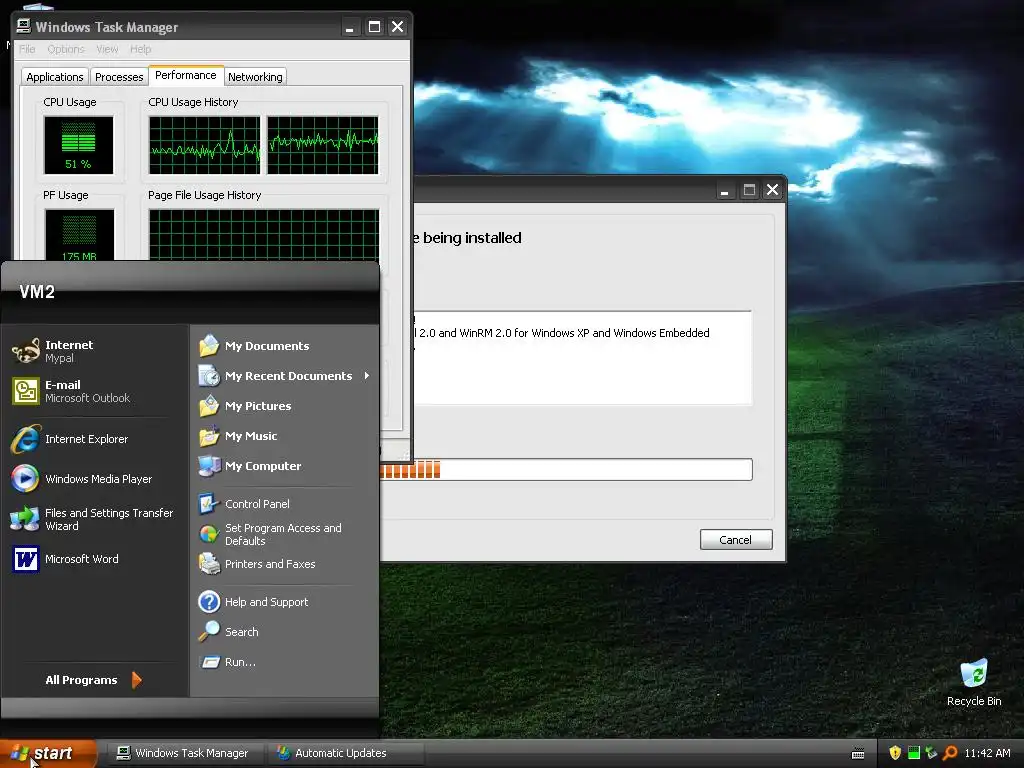Launch Microsoft Word icon
Screen dimensions: 1024x768
25,559
